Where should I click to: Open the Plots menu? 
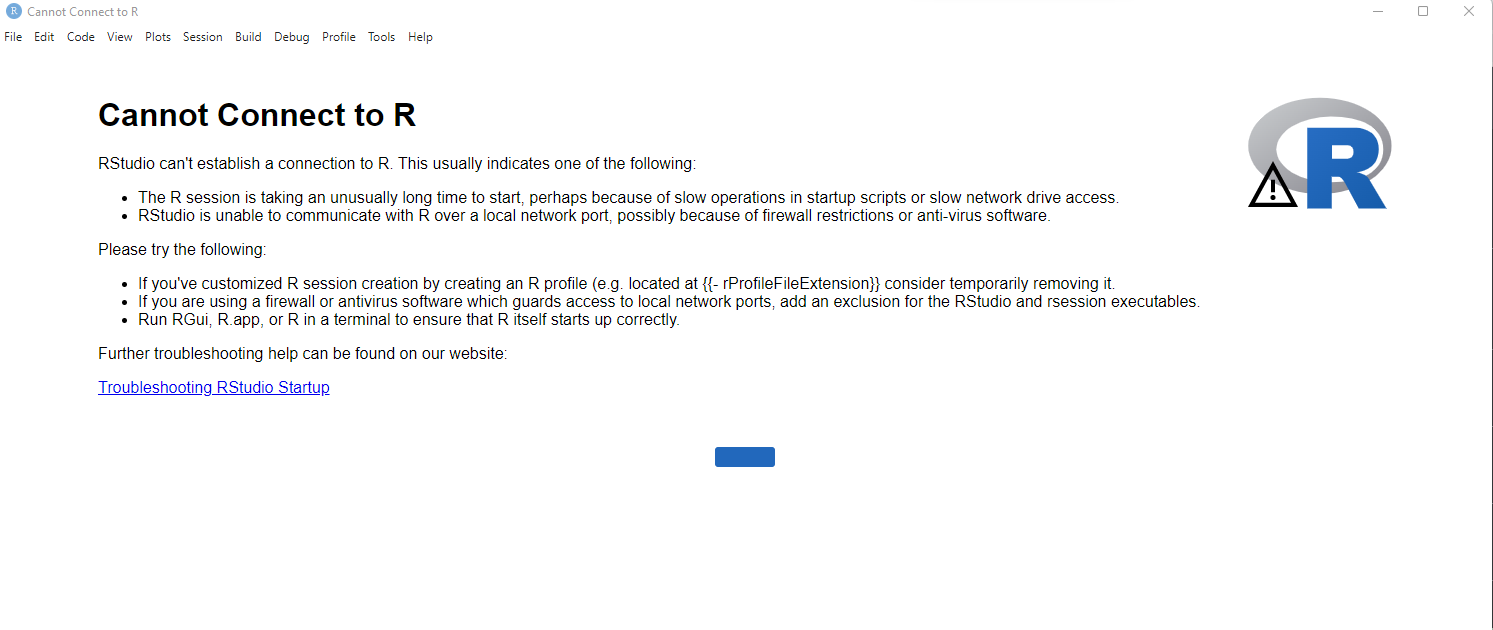[x=157, y=36]
